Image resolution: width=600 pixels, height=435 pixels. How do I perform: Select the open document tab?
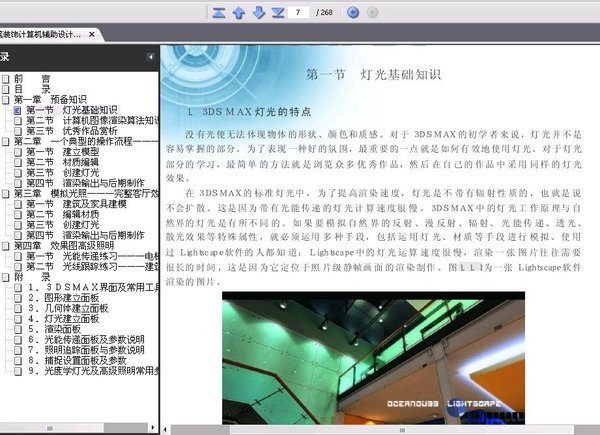tap(50, 34)
